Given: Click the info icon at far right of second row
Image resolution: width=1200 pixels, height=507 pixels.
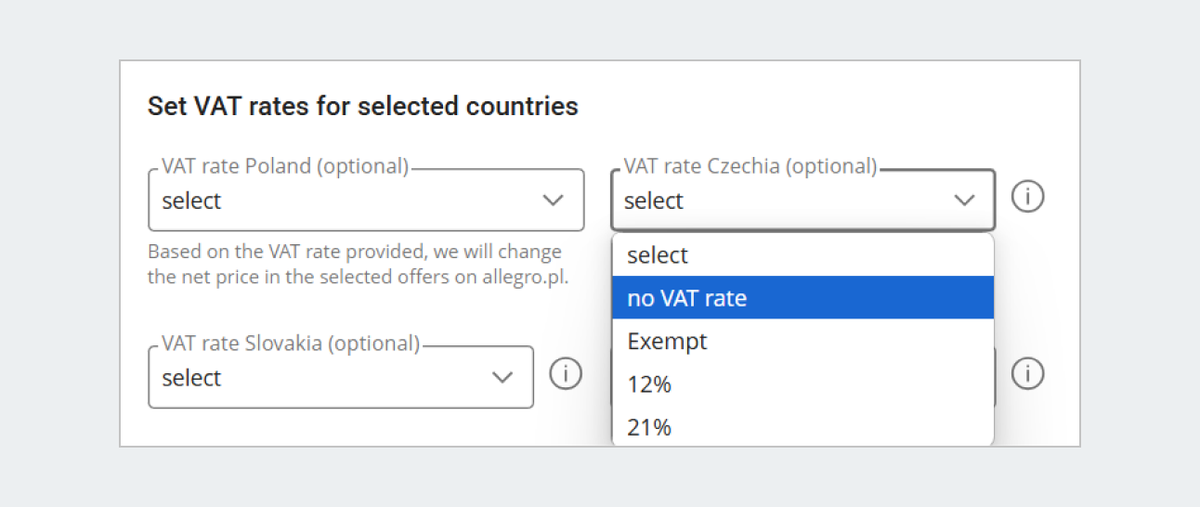Looking at the screenshot, I should coord(1027,374).
